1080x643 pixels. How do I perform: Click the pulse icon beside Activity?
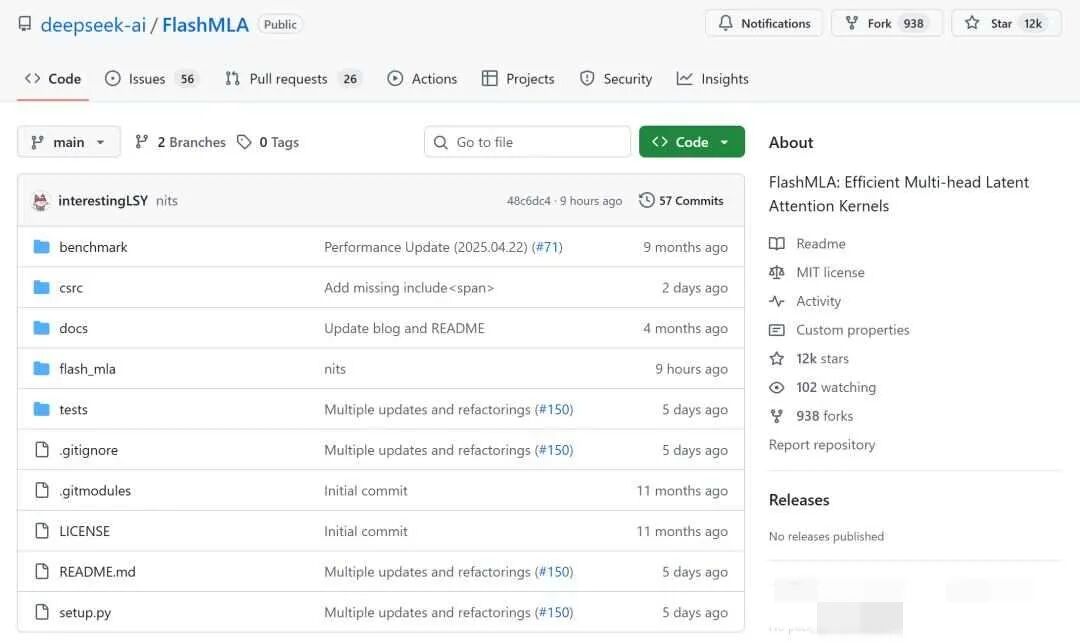click(776, 302)
